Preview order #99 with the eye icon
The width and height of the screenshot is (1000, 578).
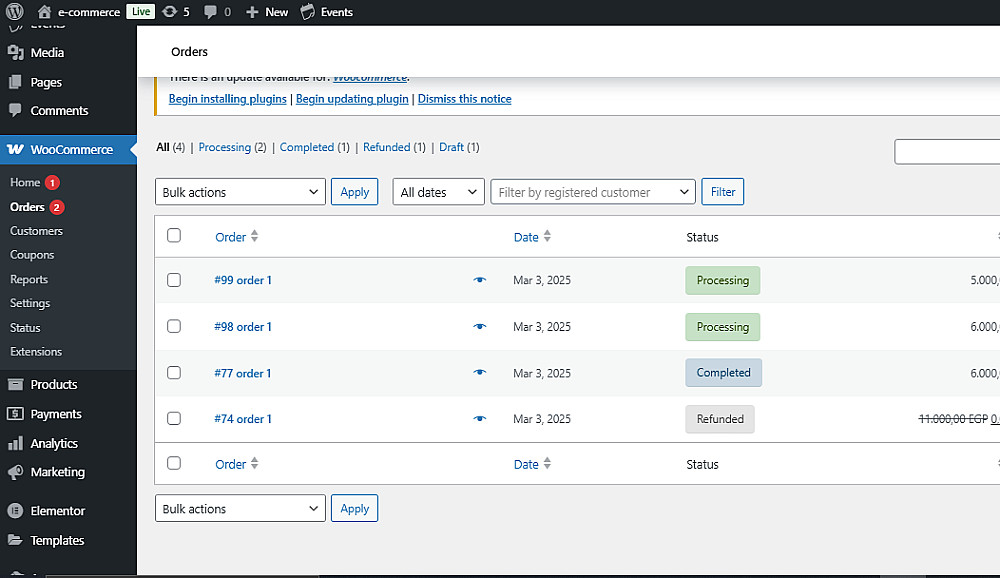point(479,280)
